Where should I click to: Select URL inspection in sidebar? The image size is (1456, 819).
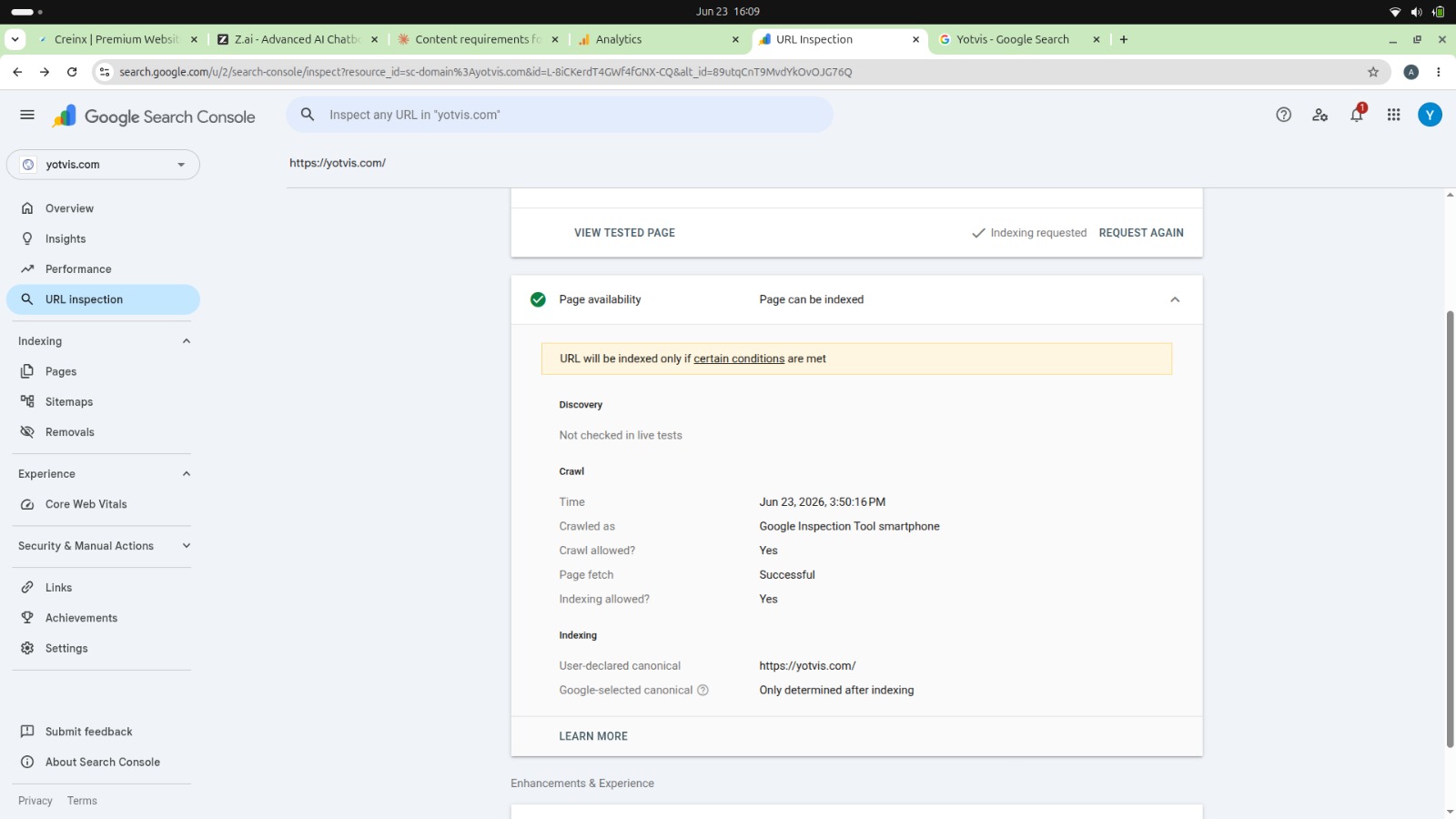point(103,299)
